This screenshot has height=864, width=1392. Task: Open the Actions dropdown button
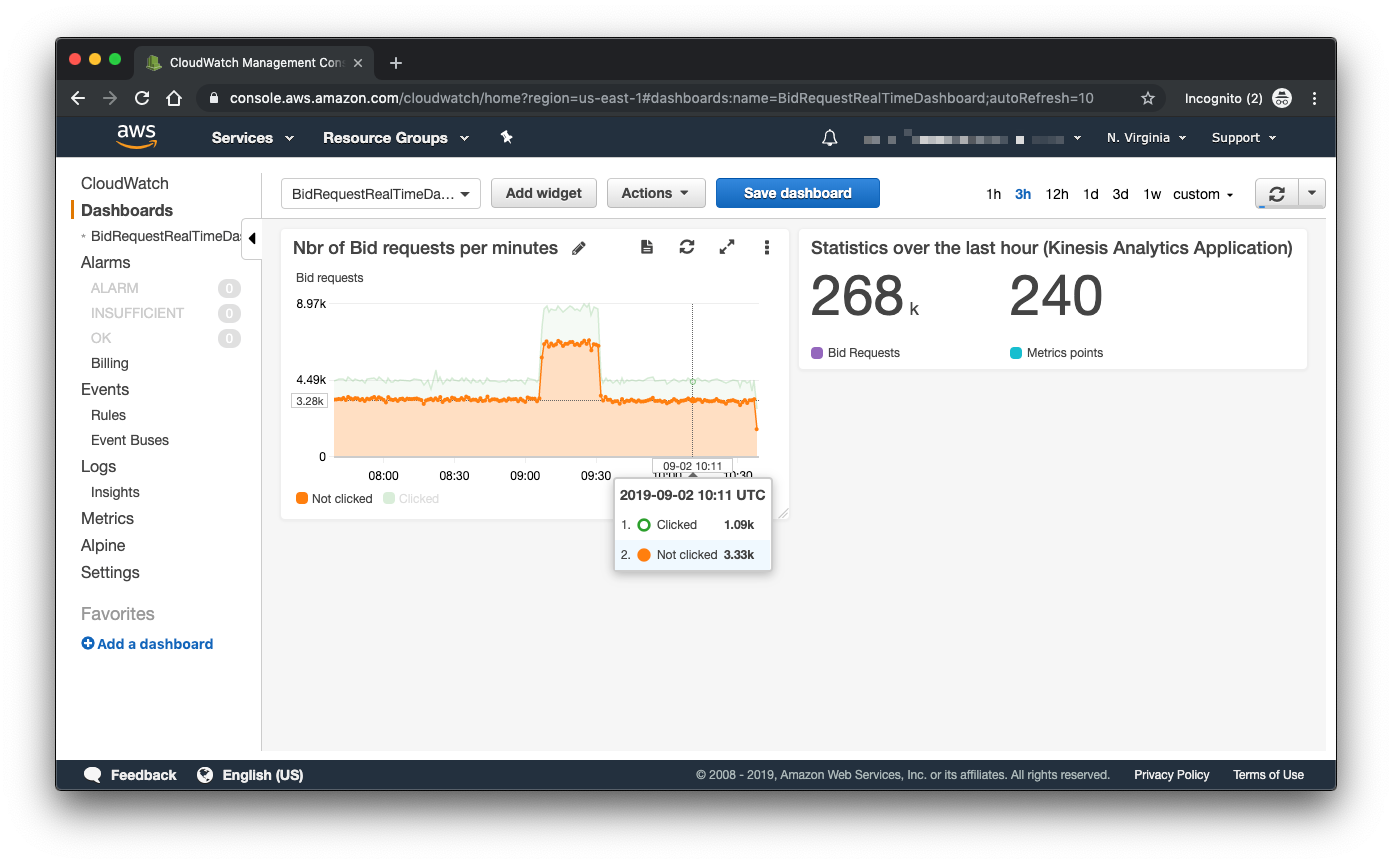click(656, 193)
